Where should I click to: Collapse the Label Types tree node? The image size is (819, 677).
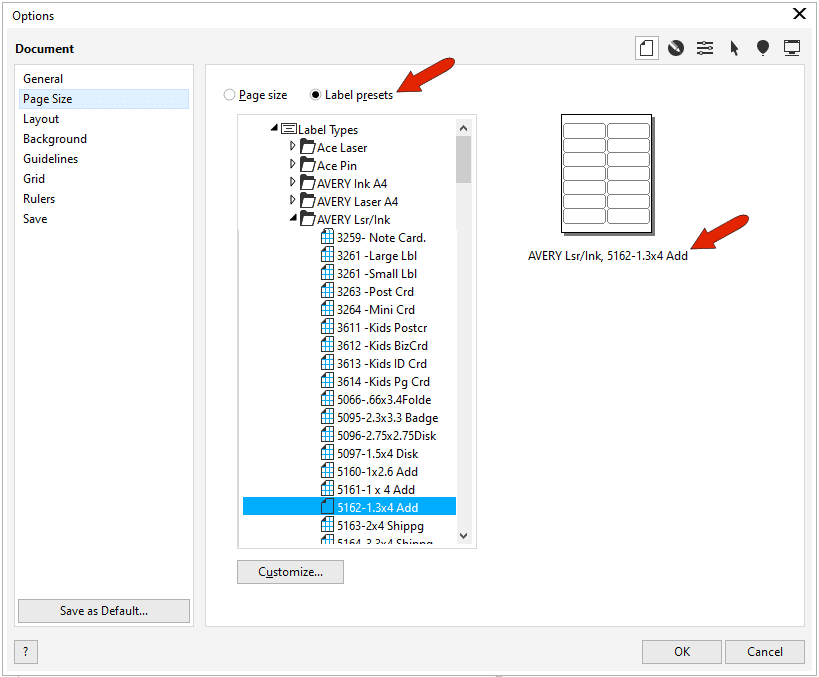274,128
